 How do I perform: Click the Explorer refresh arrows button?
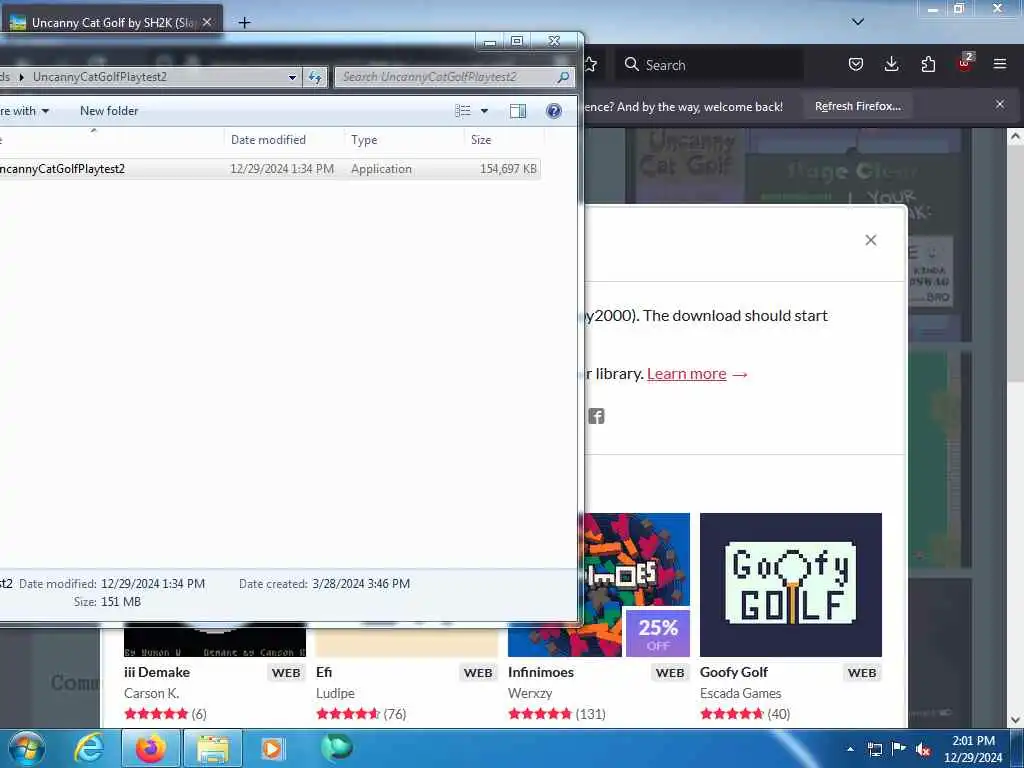315,77
